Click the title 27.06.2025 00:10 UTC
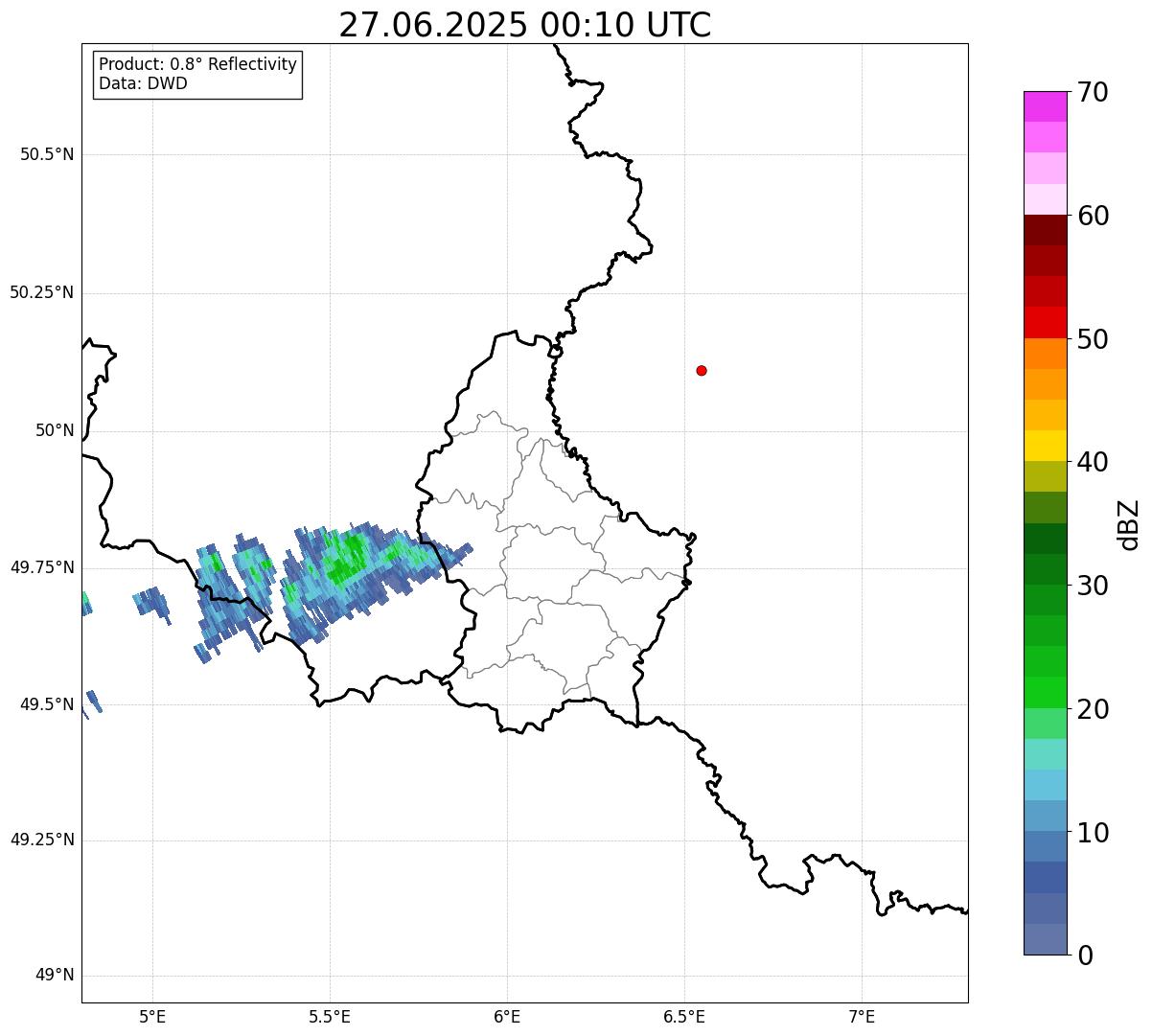1152x1036 pixels. (525, 24)
